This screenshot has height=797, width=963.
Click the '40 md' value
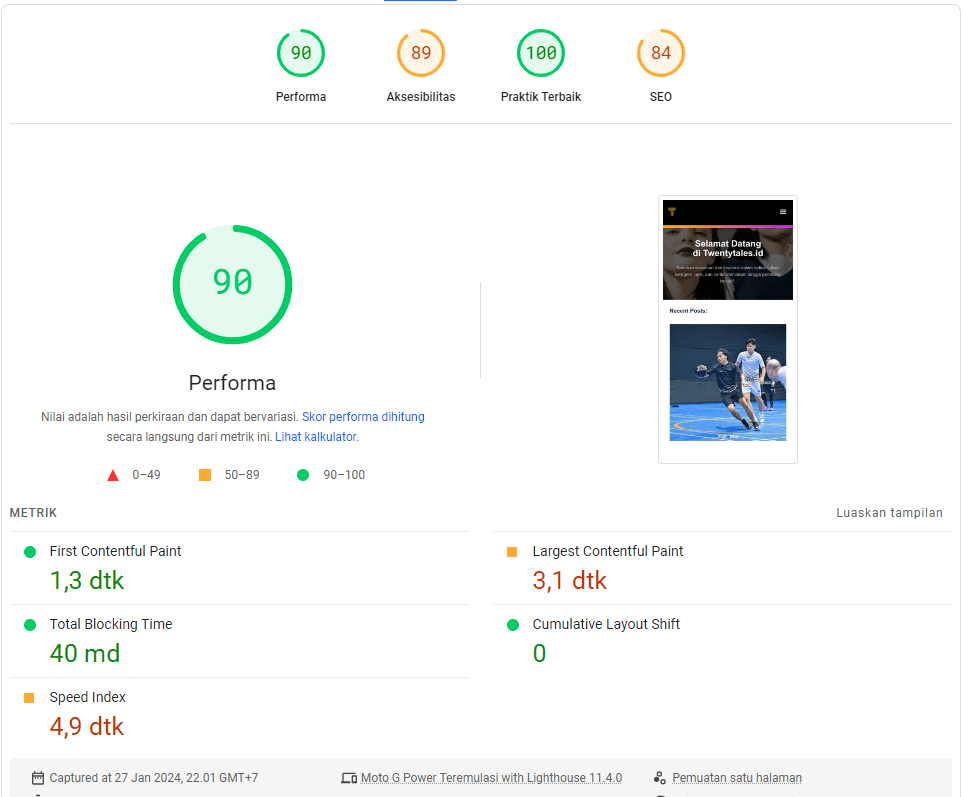point(85,653)
